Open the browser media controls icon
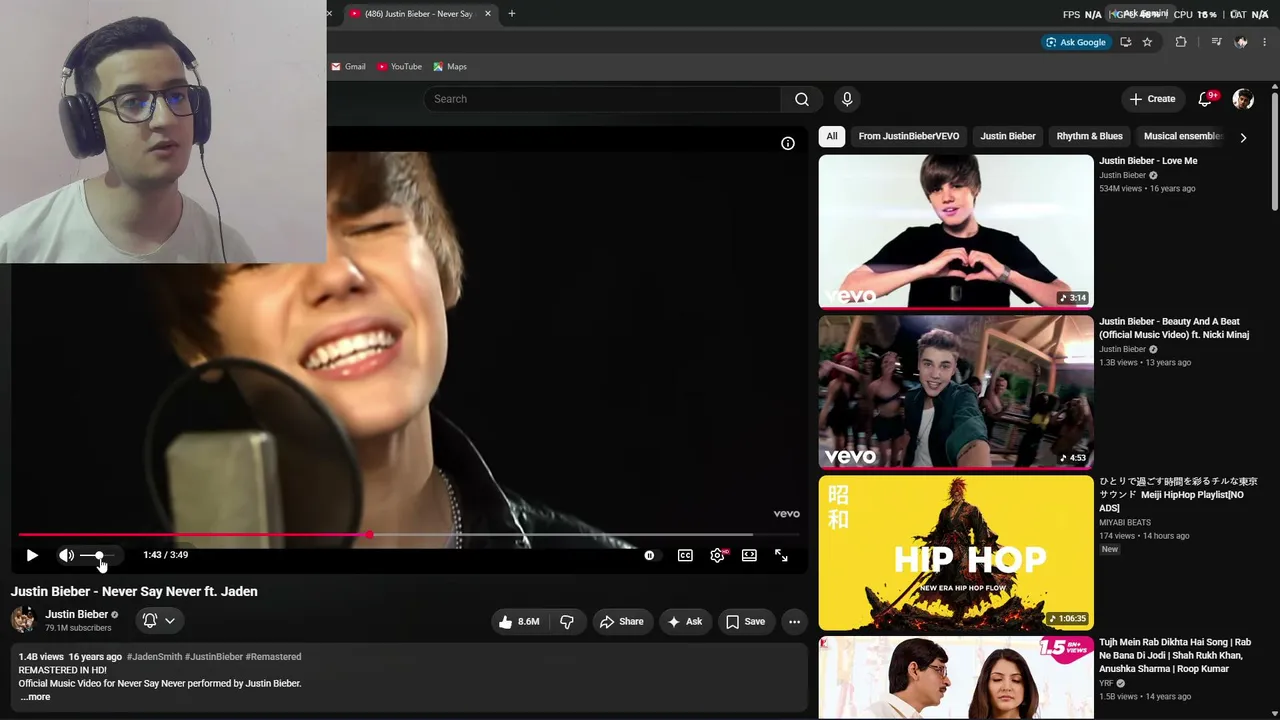The height and width of the screenshot is (720, 1280). 1216,42
